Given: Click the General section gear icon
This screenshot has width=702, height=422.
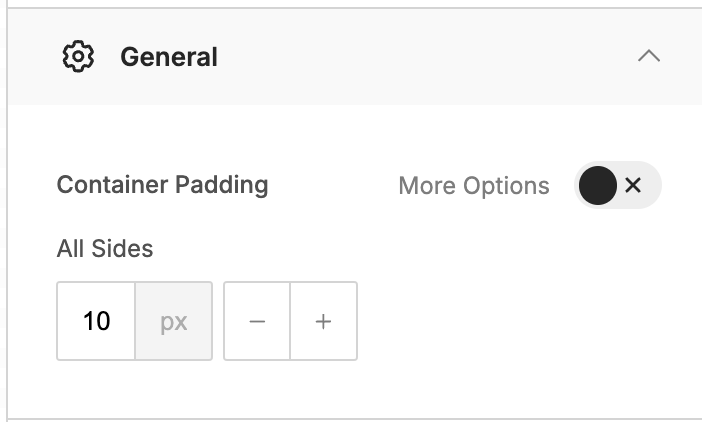Looking at the screenshot, I should coord(78,56).
